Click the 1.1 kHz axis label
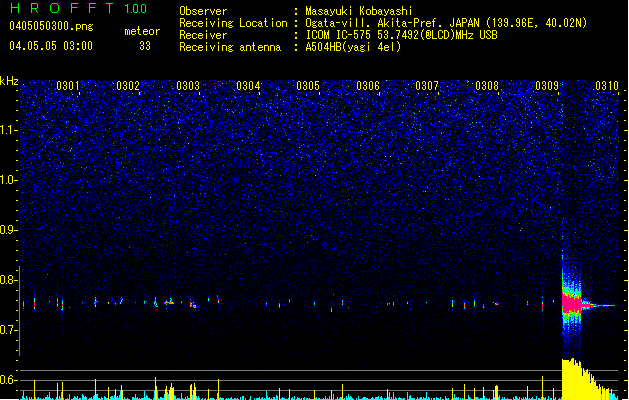Image resolution: width=629 pixels, height=400 pixels. click(x=9, y=130)
